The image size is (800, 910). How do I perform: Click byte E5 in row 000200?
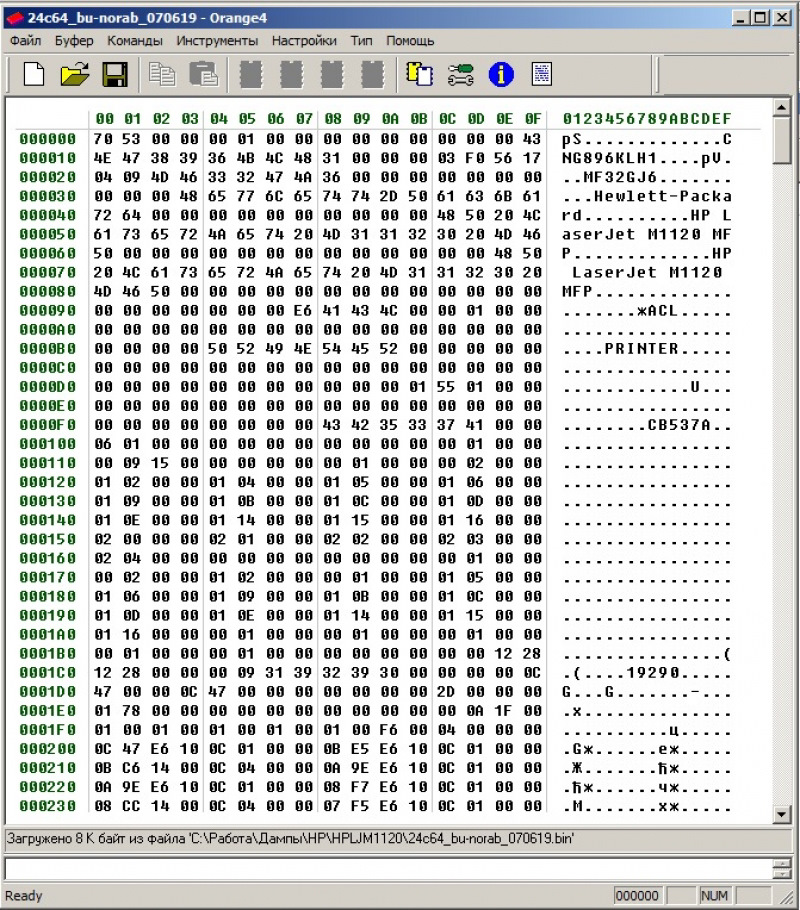361,749
